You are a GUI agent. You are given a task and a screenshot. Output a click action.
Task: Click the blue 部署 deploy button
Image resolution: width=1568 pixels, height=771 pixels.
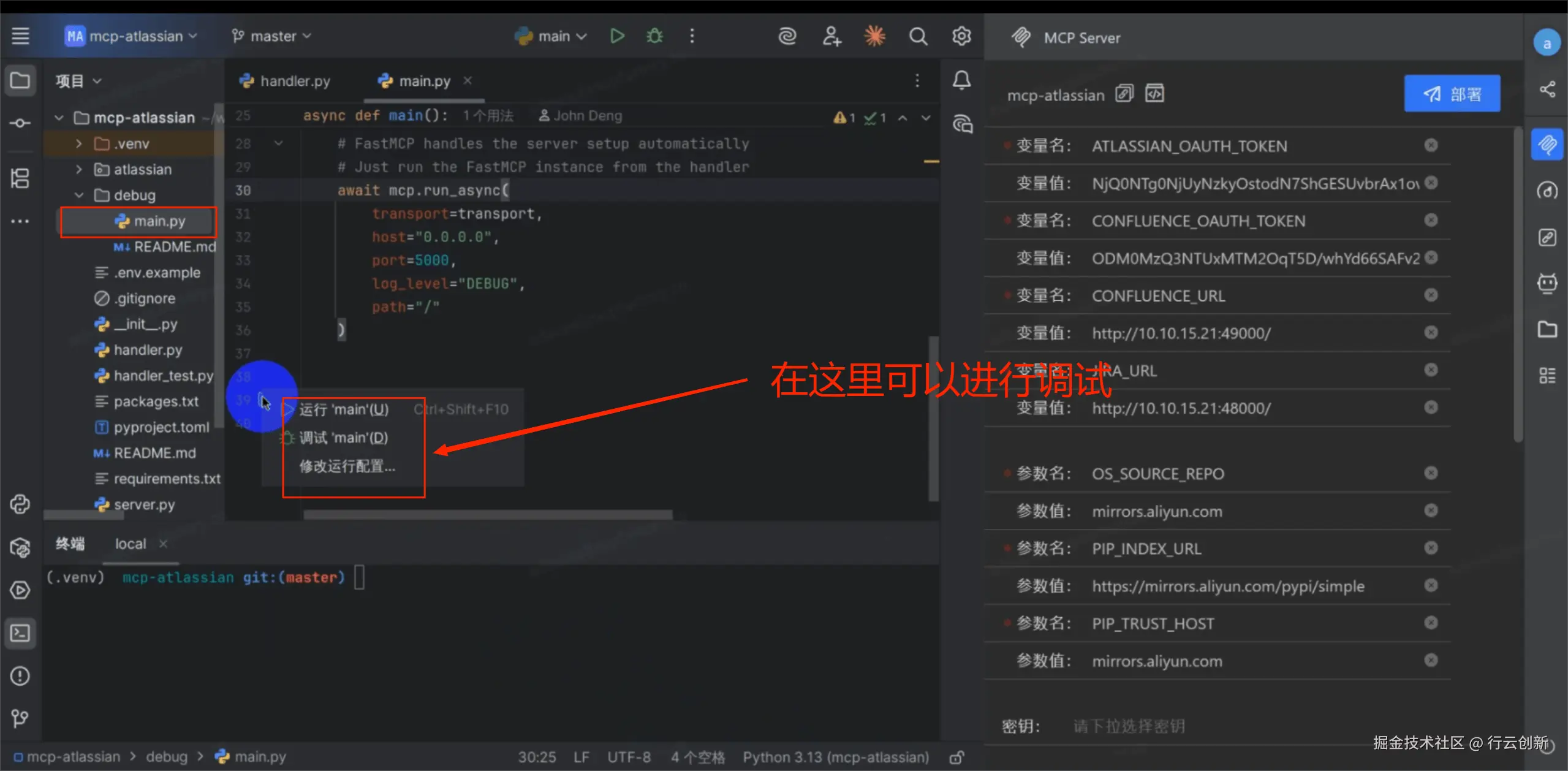(x=1452, y=94)
